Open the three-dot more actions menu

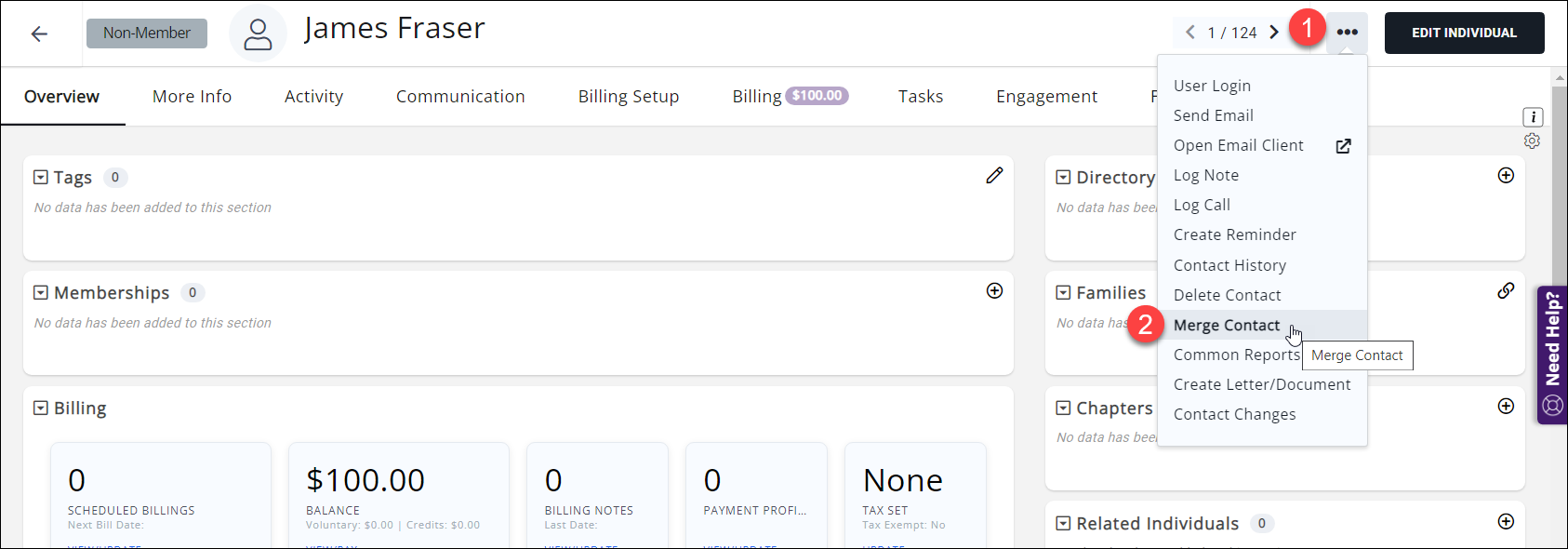(x=1347, y=33)
